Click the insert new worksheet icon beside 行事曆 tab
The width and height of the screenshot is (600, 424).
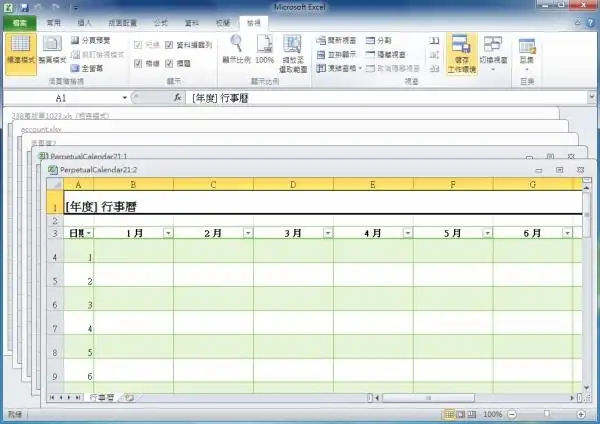(129, 398)
